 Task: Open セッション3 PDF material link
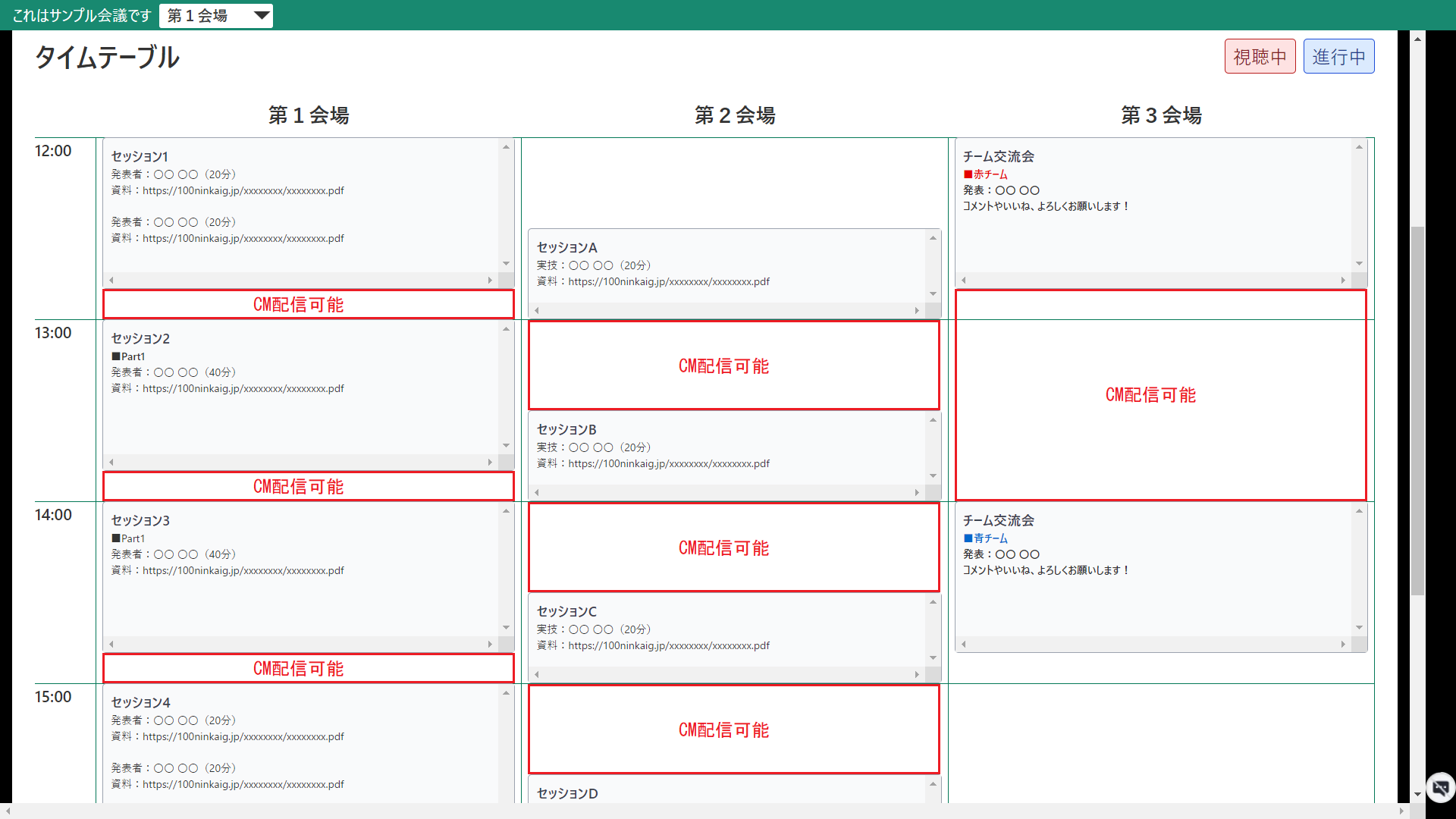tap(243, 571)
